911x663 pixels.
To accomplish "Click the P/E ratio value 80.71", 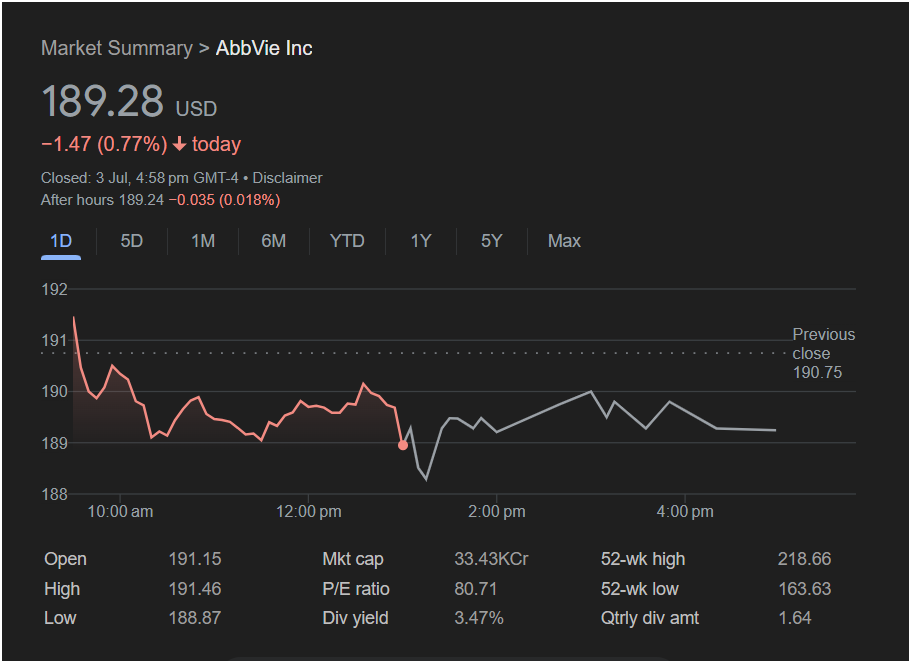I will point(475,589).
